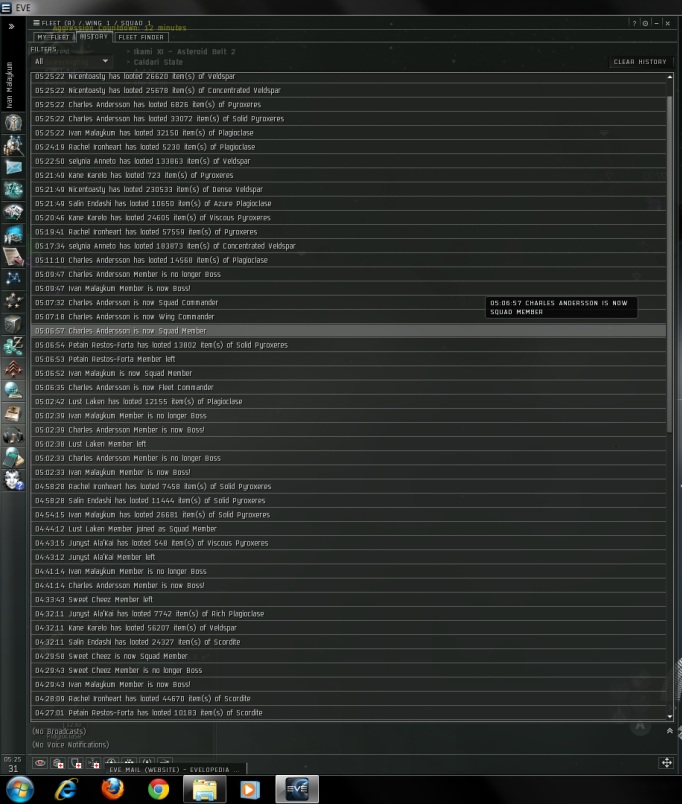Screen dimensions: 682x804
Task: Click the fourth broadcast icon with the red cross
Action: click(x=93, y=763)
